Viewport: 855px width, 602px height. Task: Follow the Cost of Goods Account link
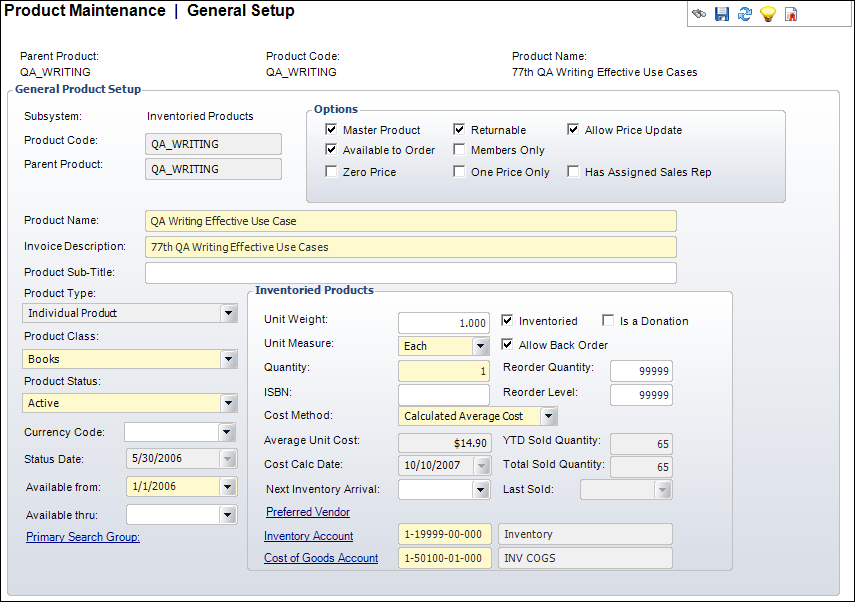tap(320, 558)
